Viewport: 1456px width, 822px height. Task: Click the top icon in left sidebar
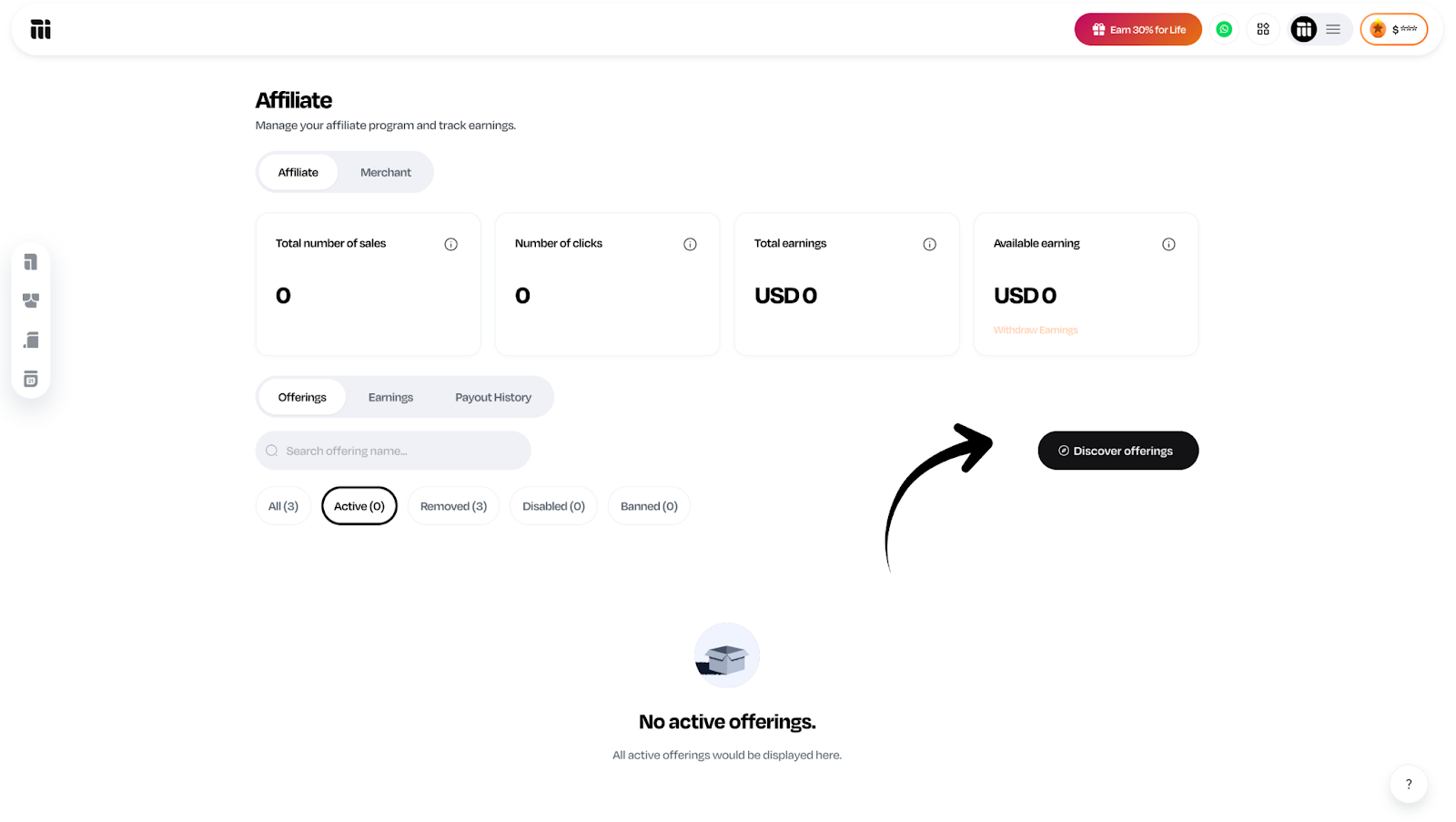[x=31, y=262]
